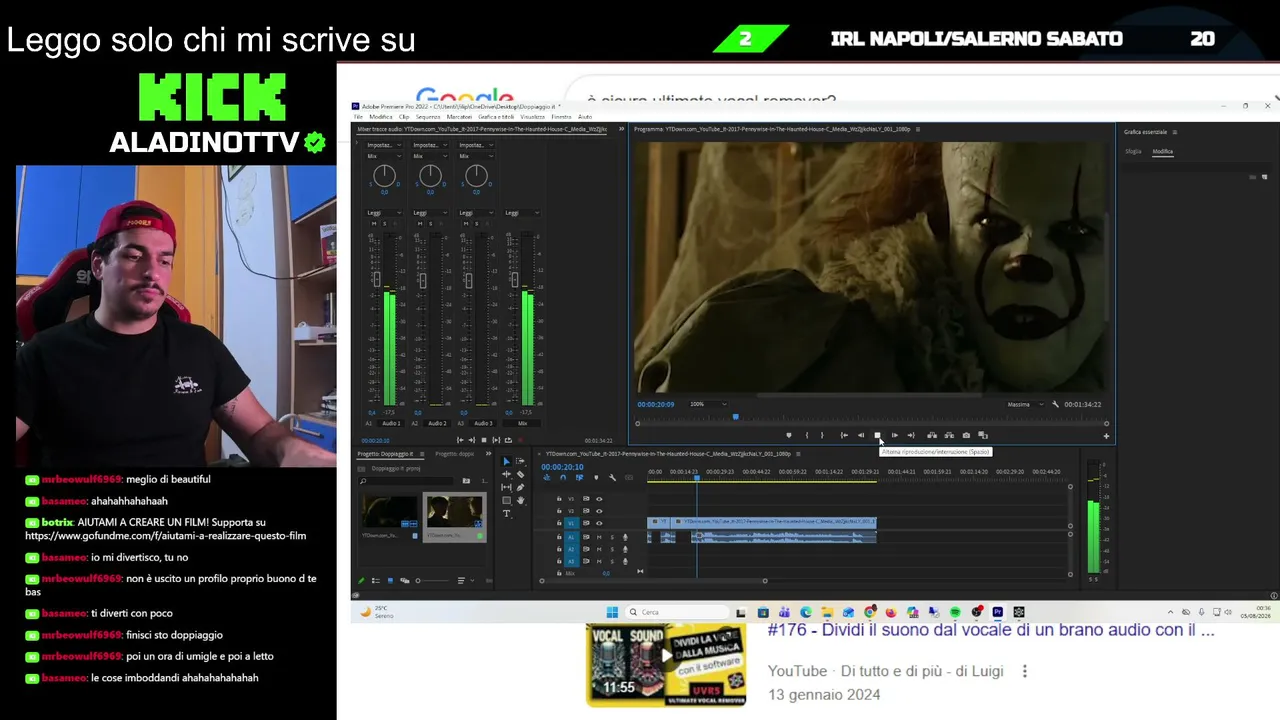Solo audio track A2 in timeline
Screen dimensions: 1280x720
[x=612, y=549]
